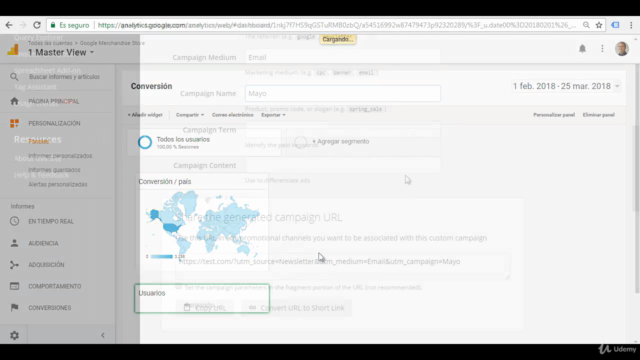Click the Adquisición arrows icon
The width and height of the screenshot is (640, 360).
click(14, 265)
